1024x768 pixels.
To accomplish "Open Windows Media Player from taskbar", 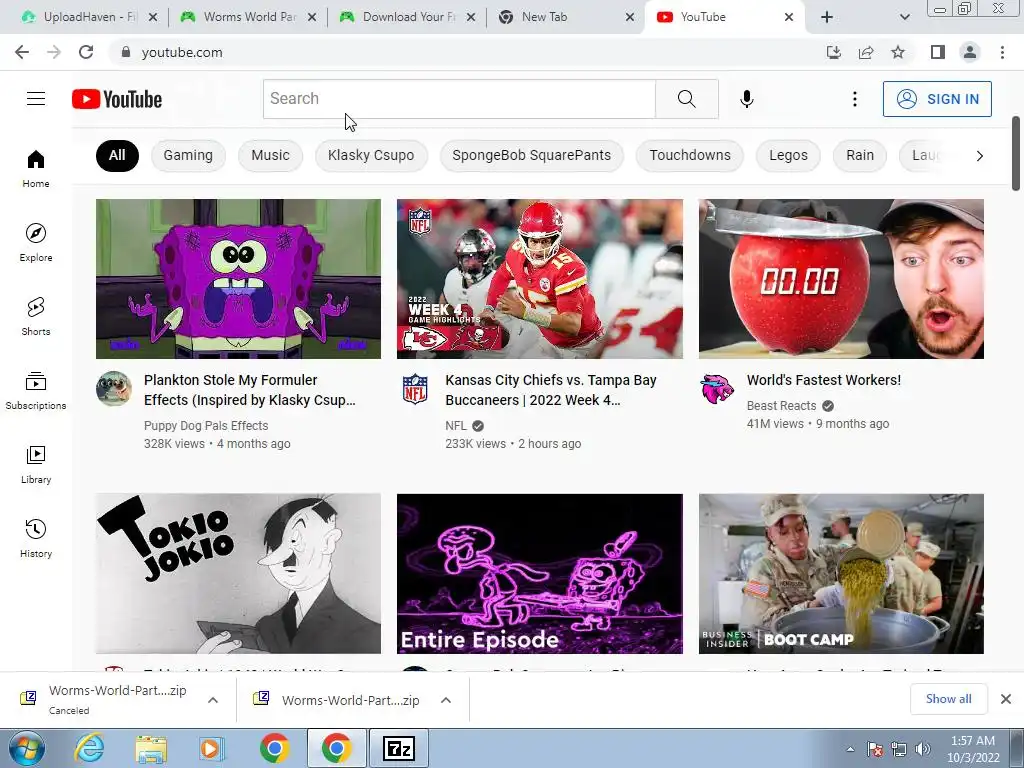I will coord(212,748).
